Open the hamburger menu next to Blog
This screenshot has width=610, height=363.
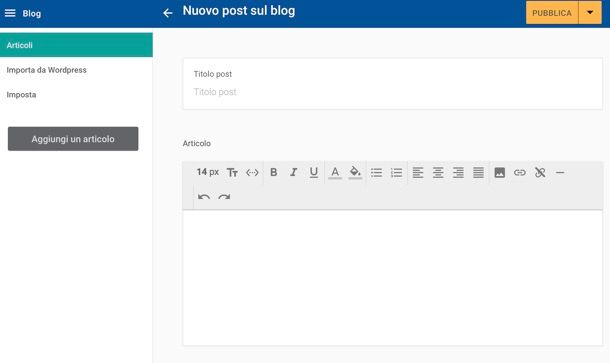click(x=10, y=13)
